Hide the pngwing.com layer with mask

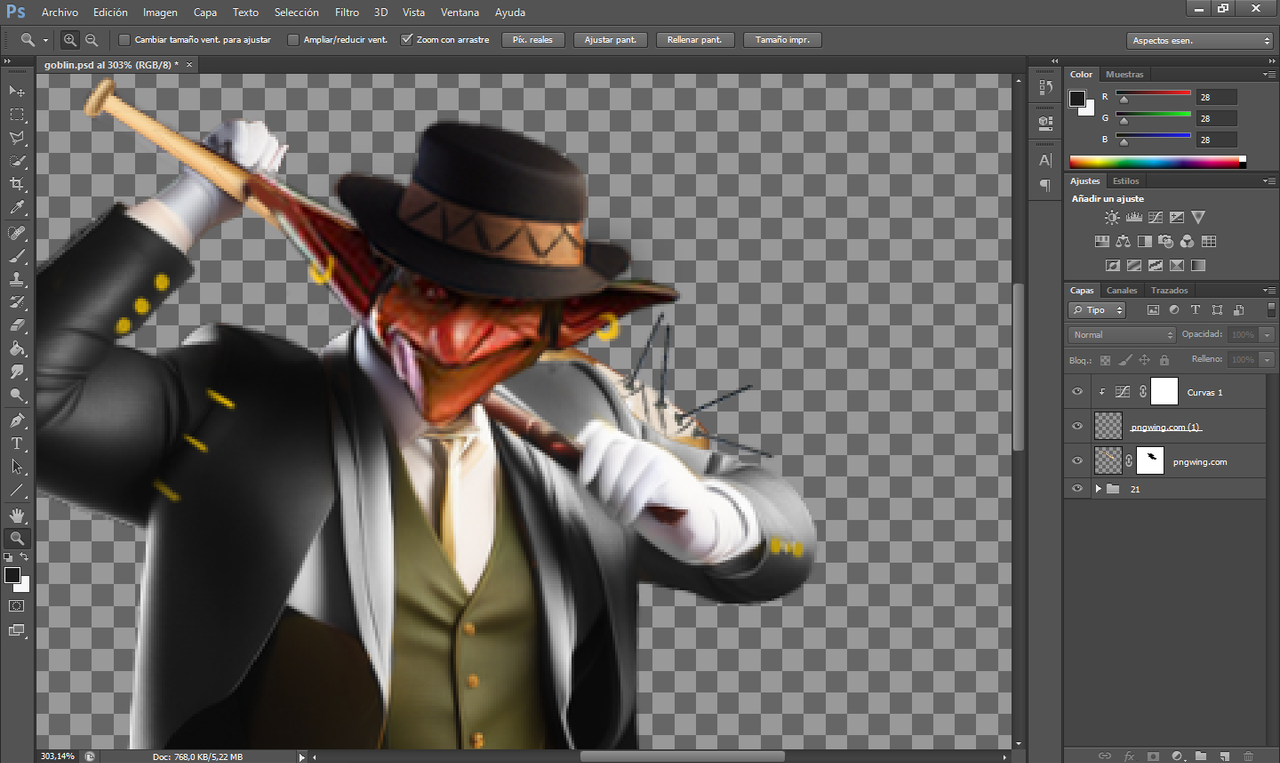coord(1077,461)
